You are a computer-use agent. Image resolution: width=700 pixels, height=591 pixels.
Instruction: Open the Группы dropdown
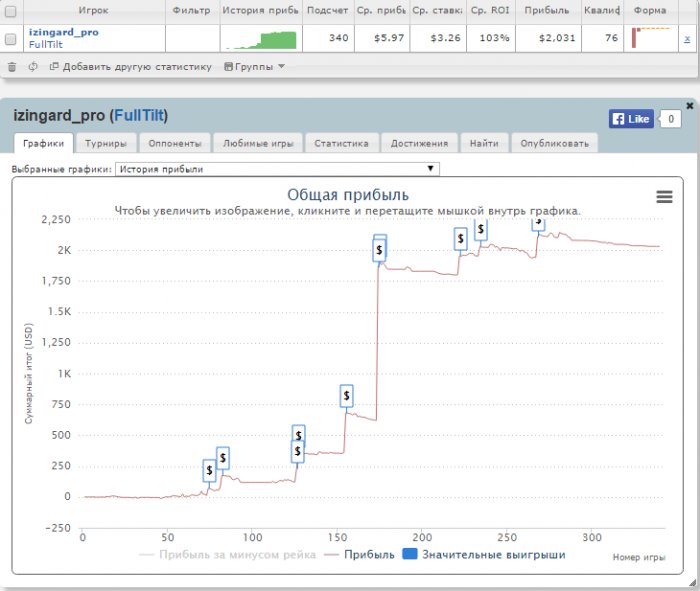pos(254,67)
